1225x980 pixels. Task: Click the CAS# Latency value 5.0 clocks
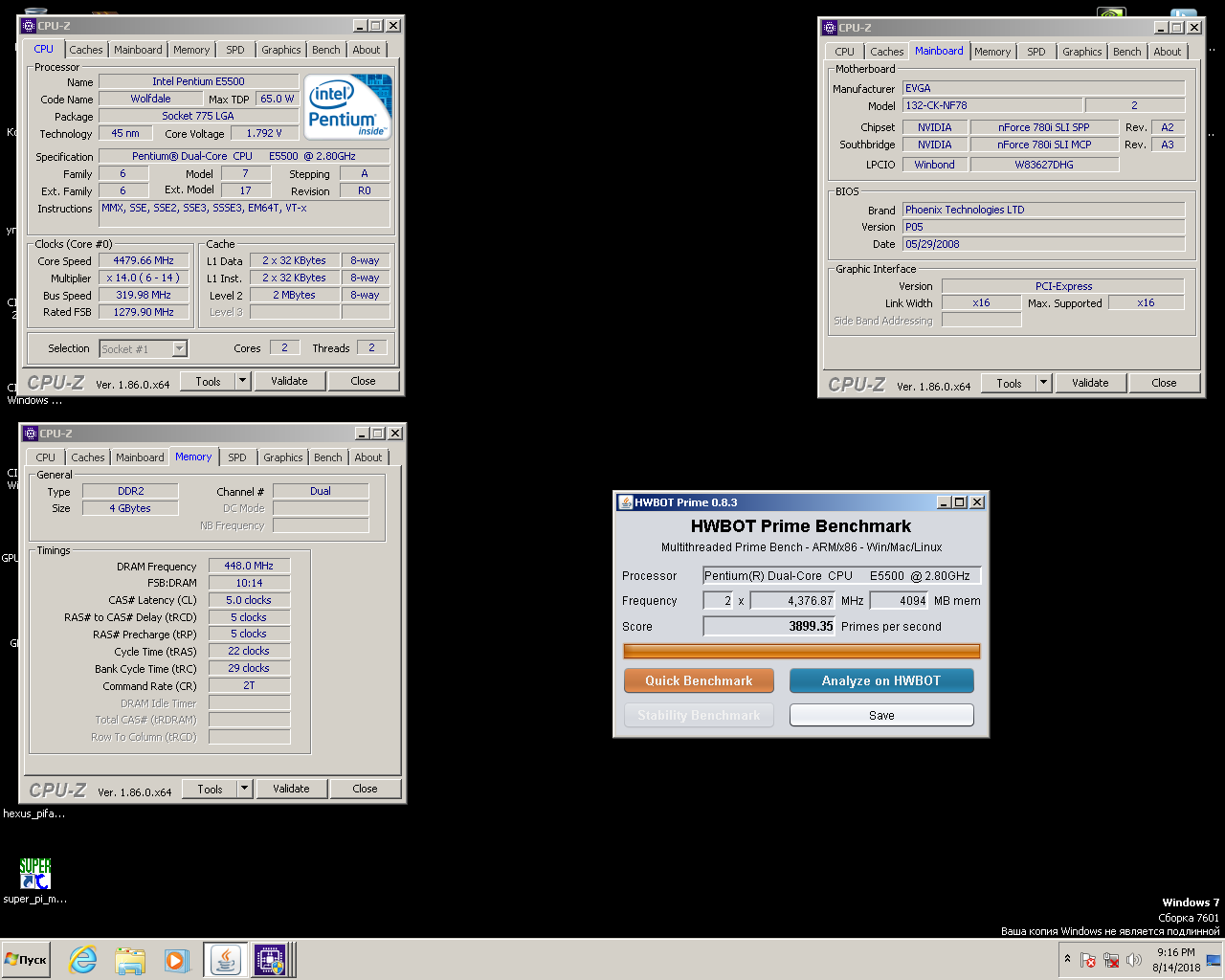point(249,600)
